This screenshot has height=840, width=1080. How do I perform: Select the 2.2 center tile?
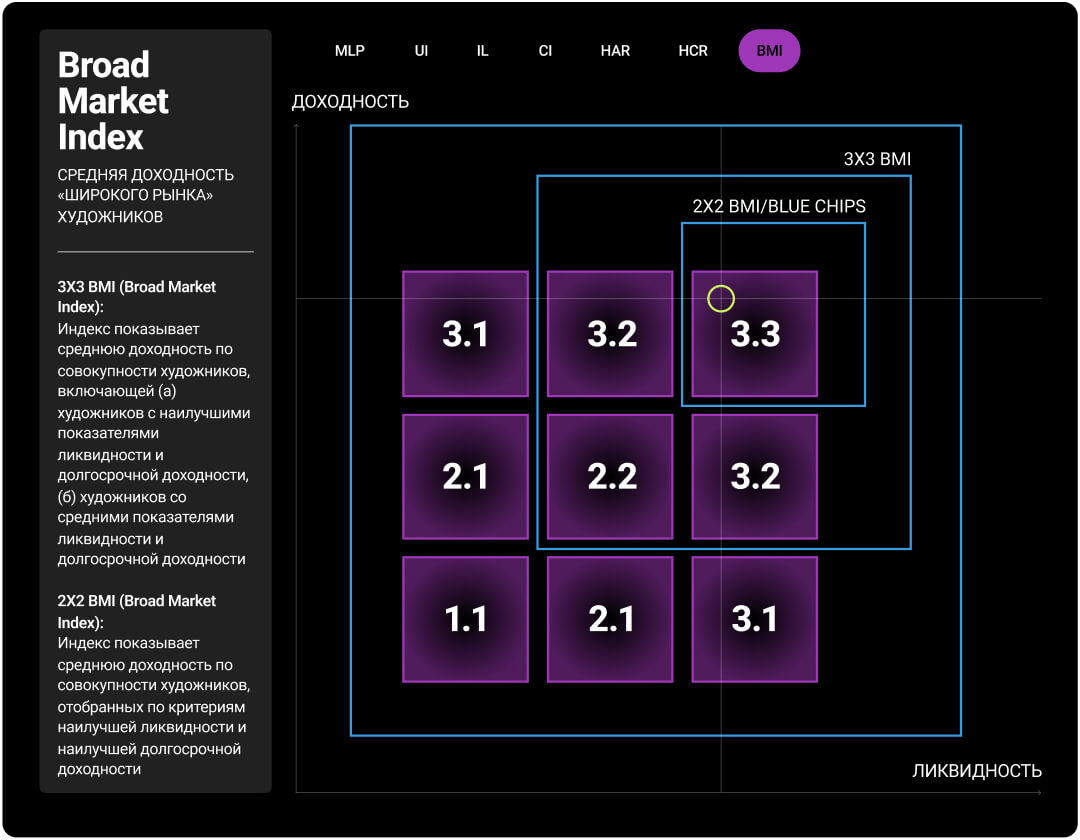click(611, 477)
